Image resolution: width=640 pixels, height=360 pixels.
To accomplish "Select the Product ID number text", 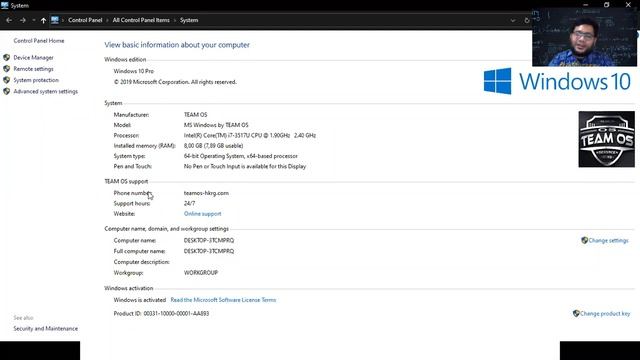I will coord(176,313).
